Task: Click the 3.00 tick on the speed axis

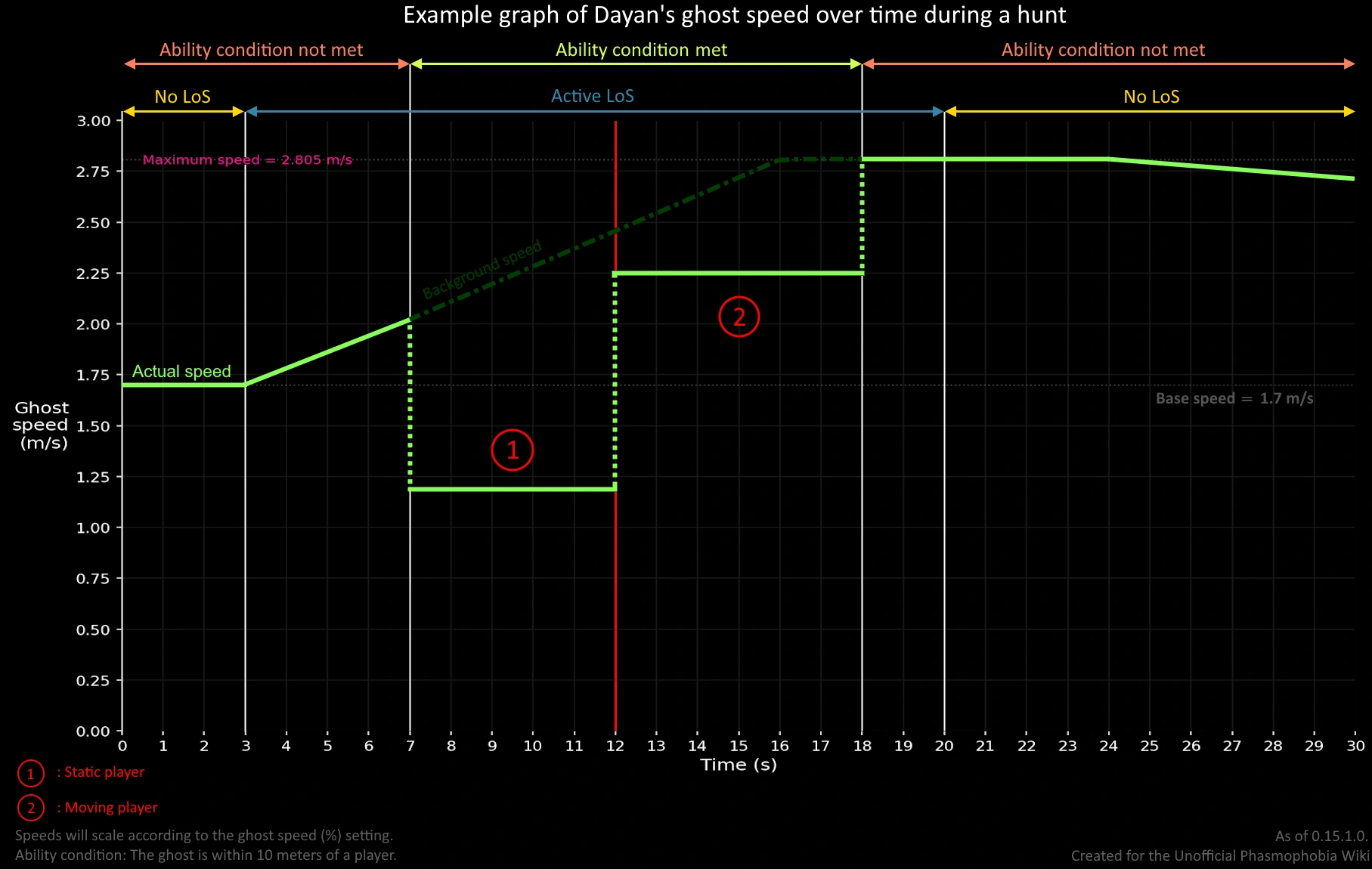Action: pos(94,121)
